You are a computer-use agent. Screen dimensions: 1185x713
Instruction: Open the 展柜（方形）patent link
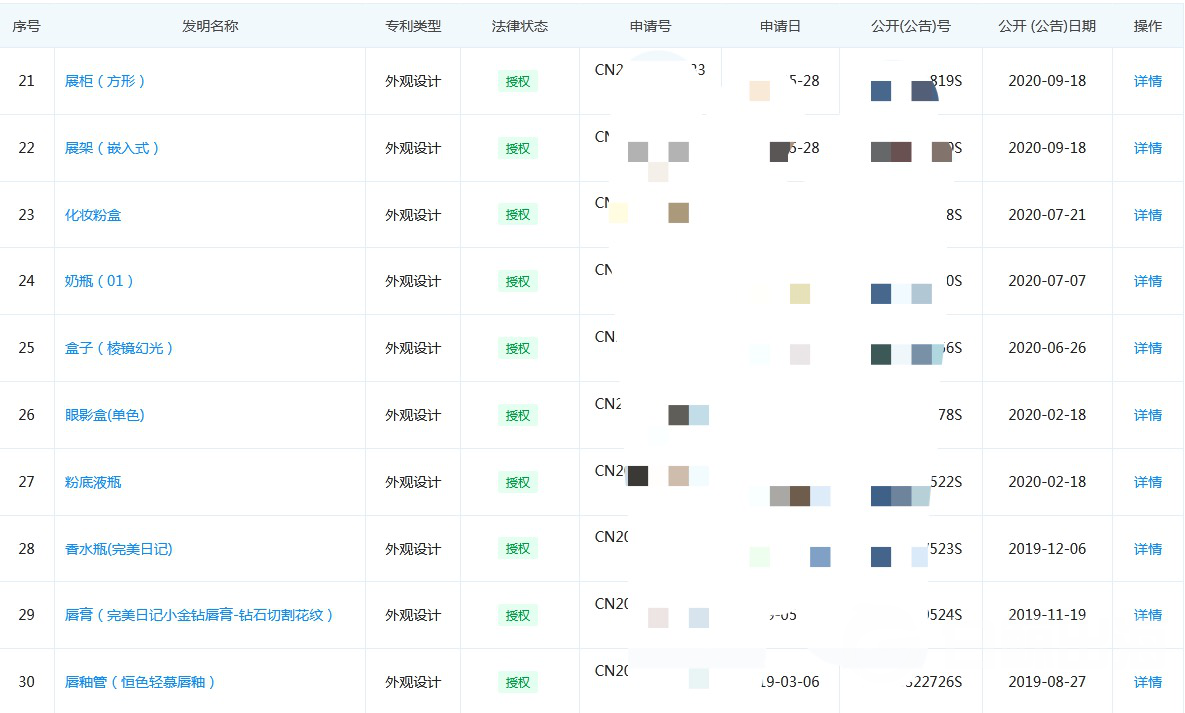coord(105,81)
